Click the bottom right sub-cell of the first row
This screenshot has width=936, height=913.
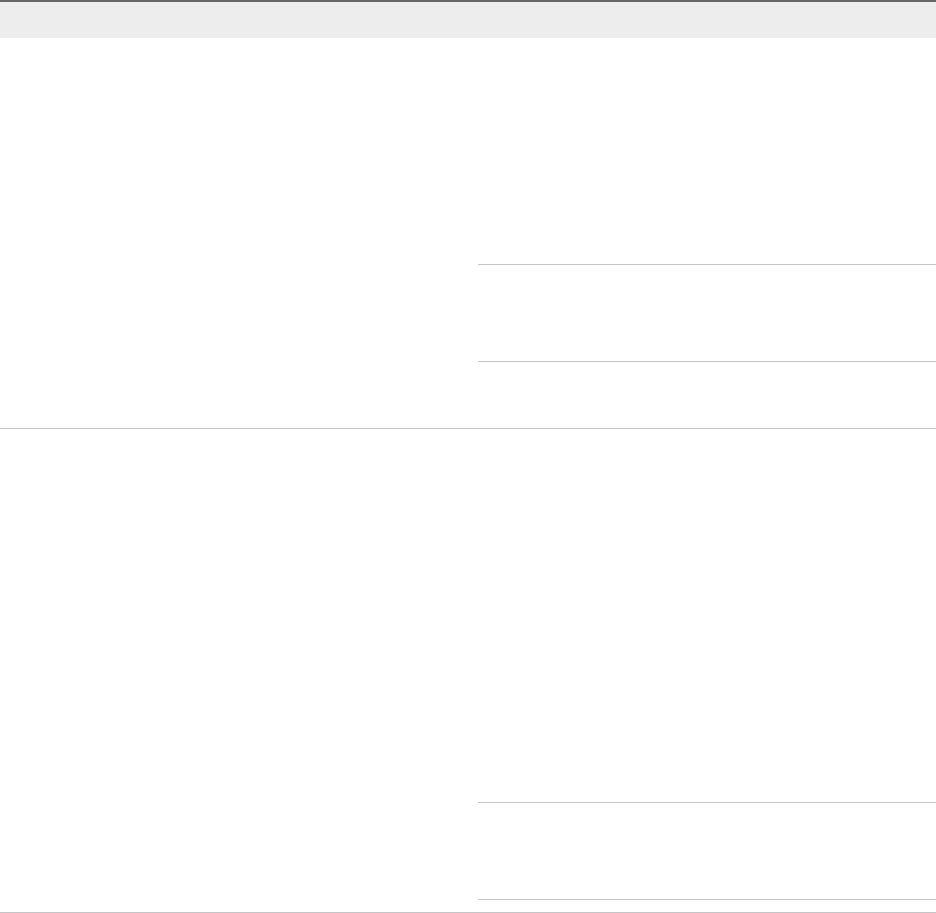pos(706,395)
